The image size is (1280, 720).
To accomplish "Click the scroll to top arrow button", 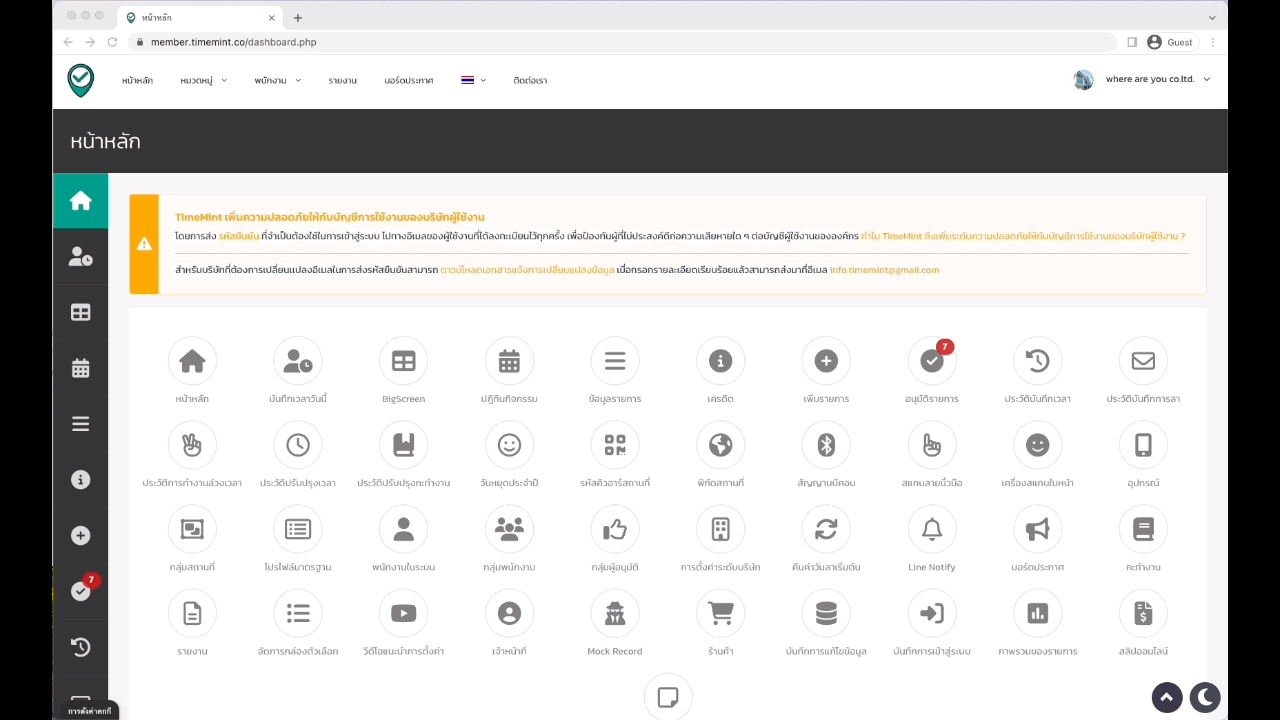I will click(x=1166, y=697).
